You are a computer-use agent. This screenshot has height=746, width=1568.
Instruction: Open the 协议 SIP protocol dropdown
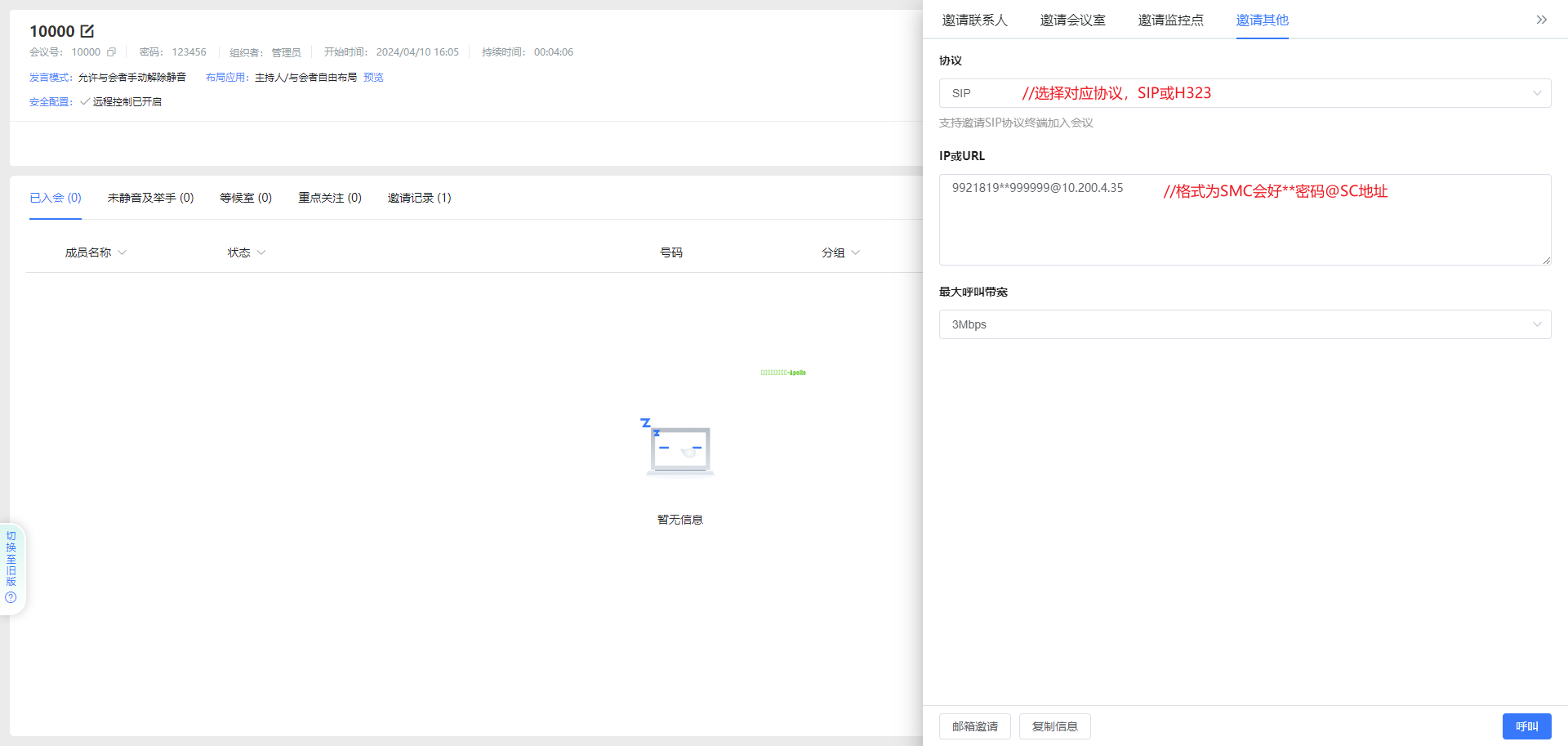pos(1245,93)
